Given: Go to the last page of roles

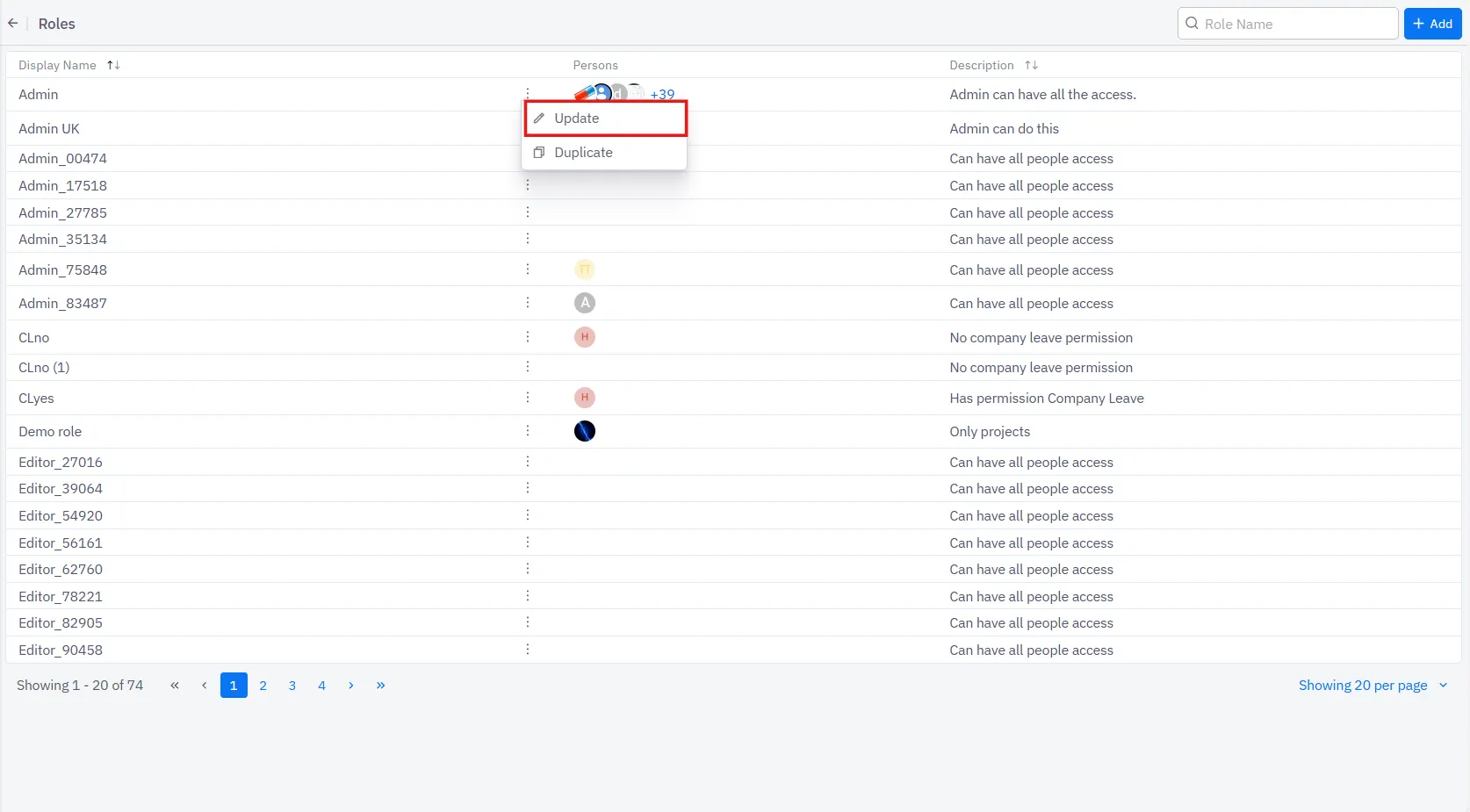Looking at the screenshot, I should (380, 686).
